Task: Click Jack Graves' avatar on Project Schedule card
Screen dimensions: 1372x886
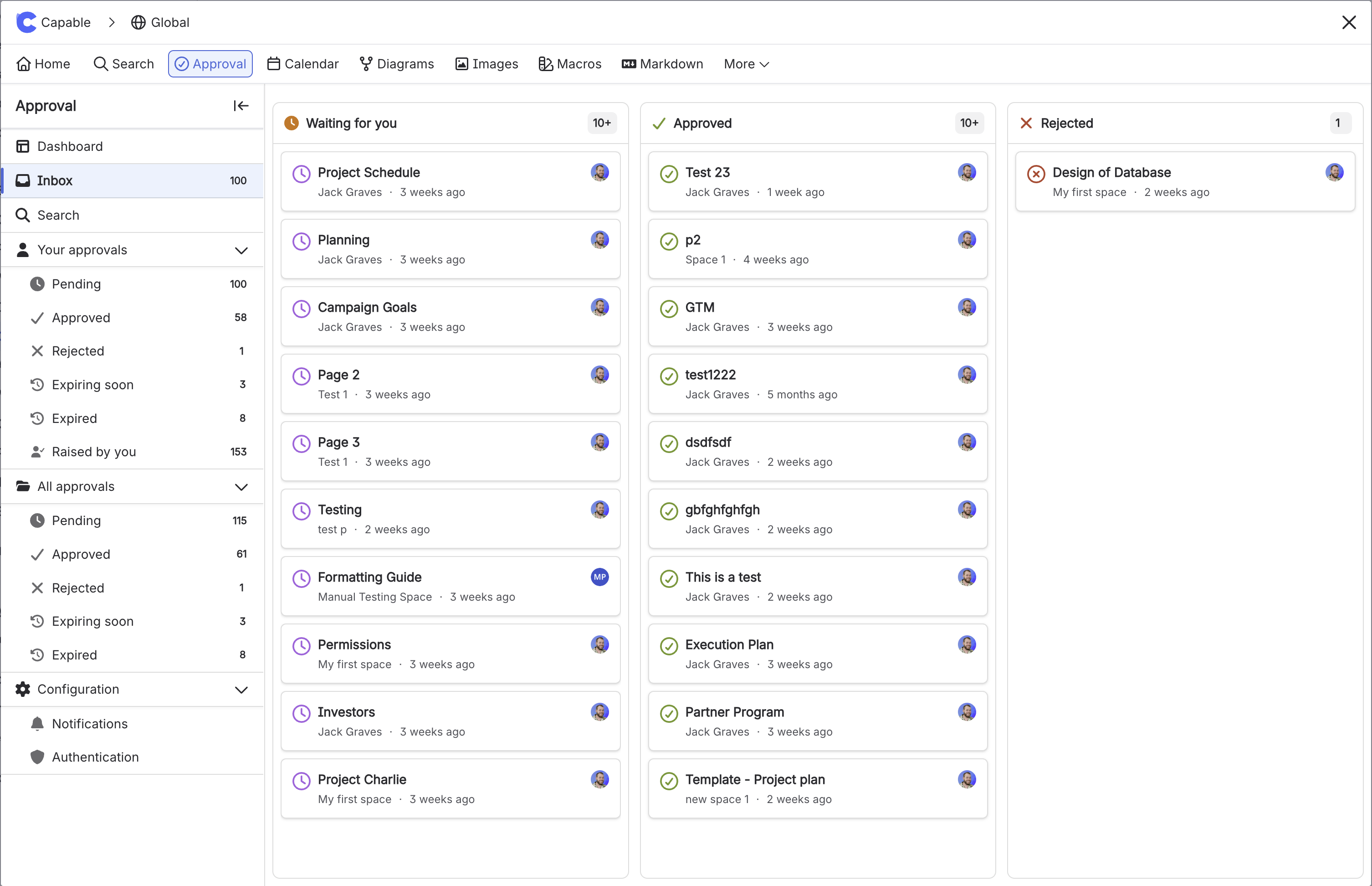Action: [600, 171]
